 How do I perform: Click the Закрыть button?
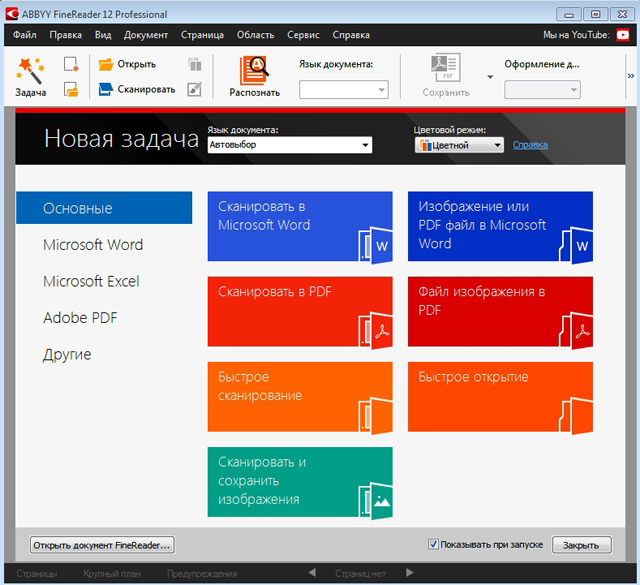pyautogui.click(x=582, y=545)
